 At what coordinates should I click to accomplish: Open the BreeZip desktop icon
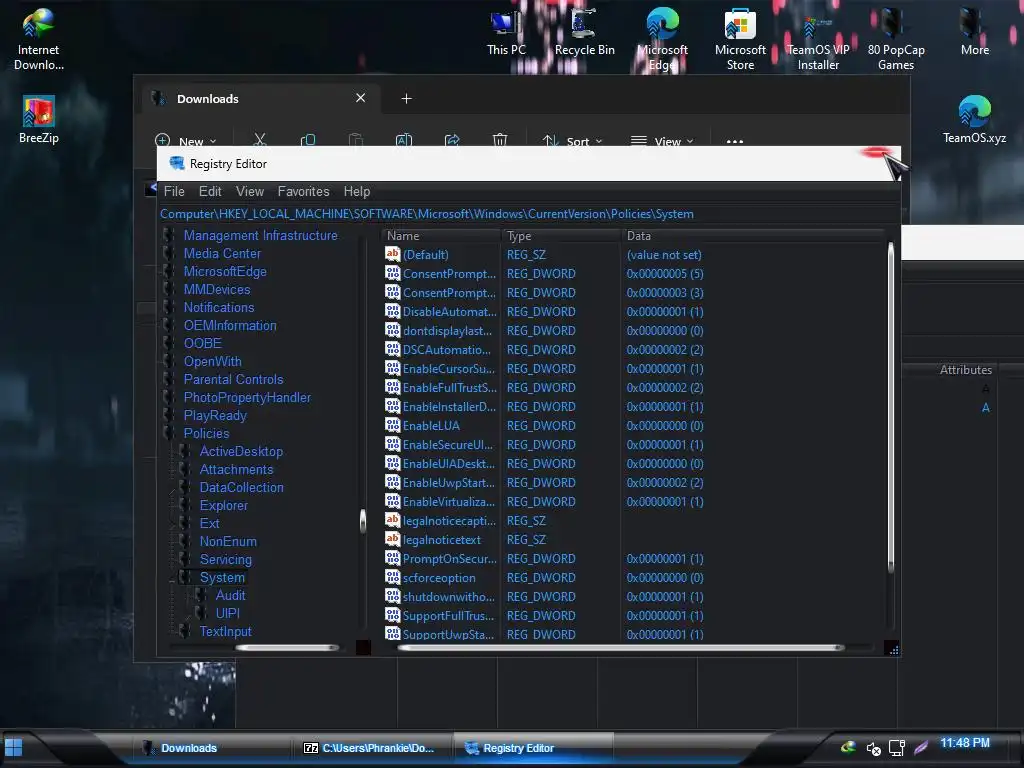(x=39, y=120)
